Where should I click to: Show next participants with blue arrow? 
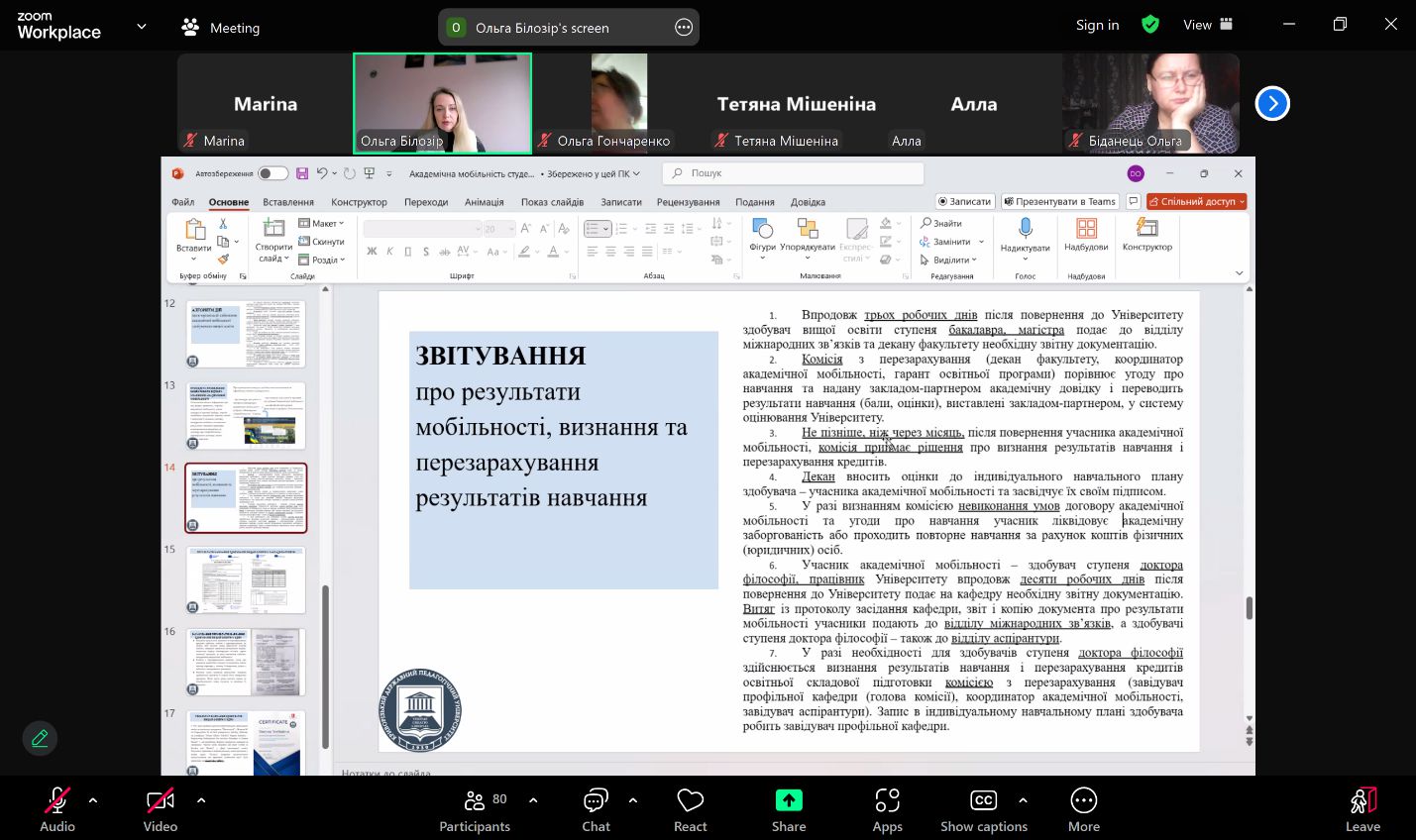pos(1272,103)
